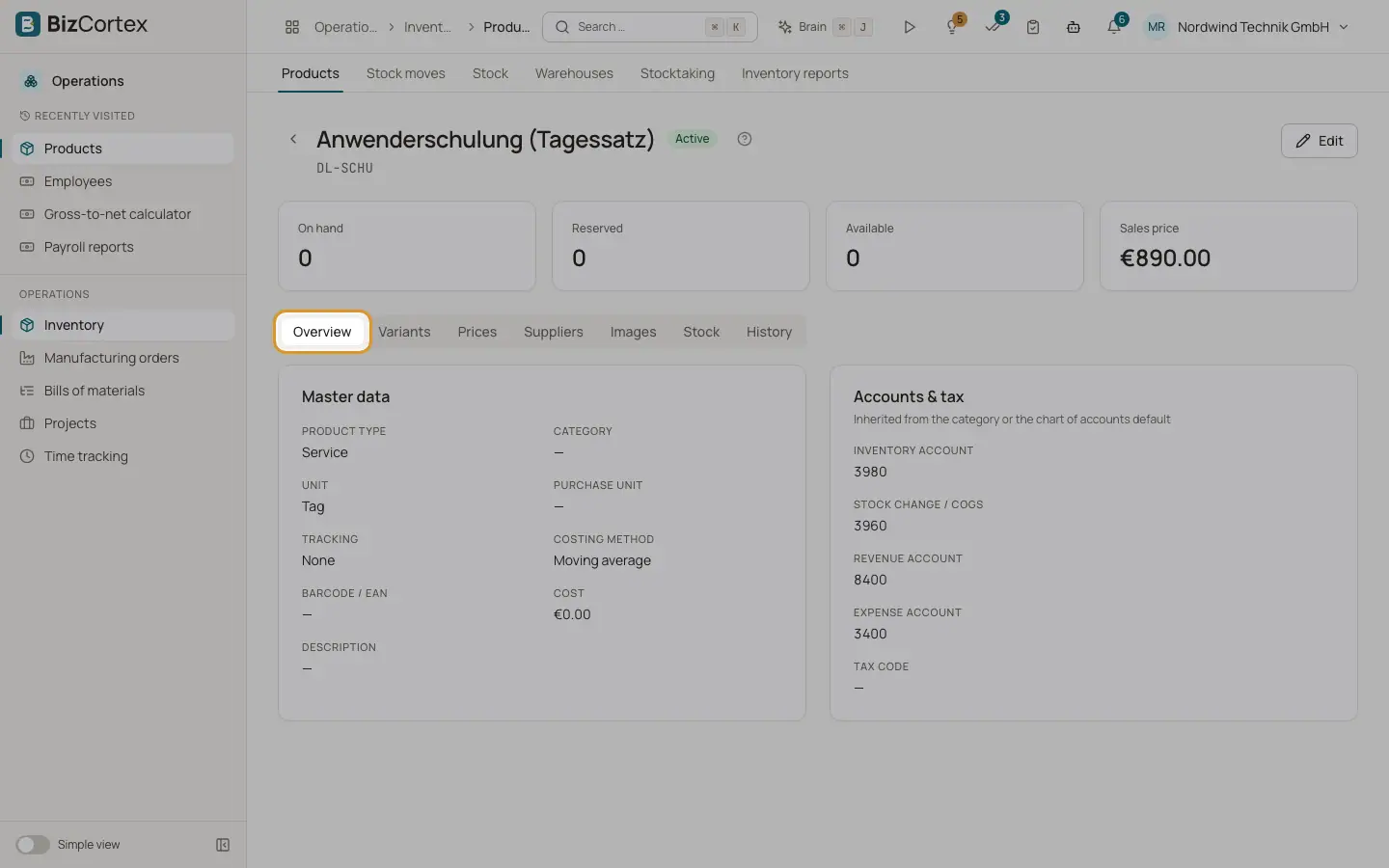Open the Inventory reports top tab
The image size is (1389, 868).
pyautogui.click(x=795, y=73)
